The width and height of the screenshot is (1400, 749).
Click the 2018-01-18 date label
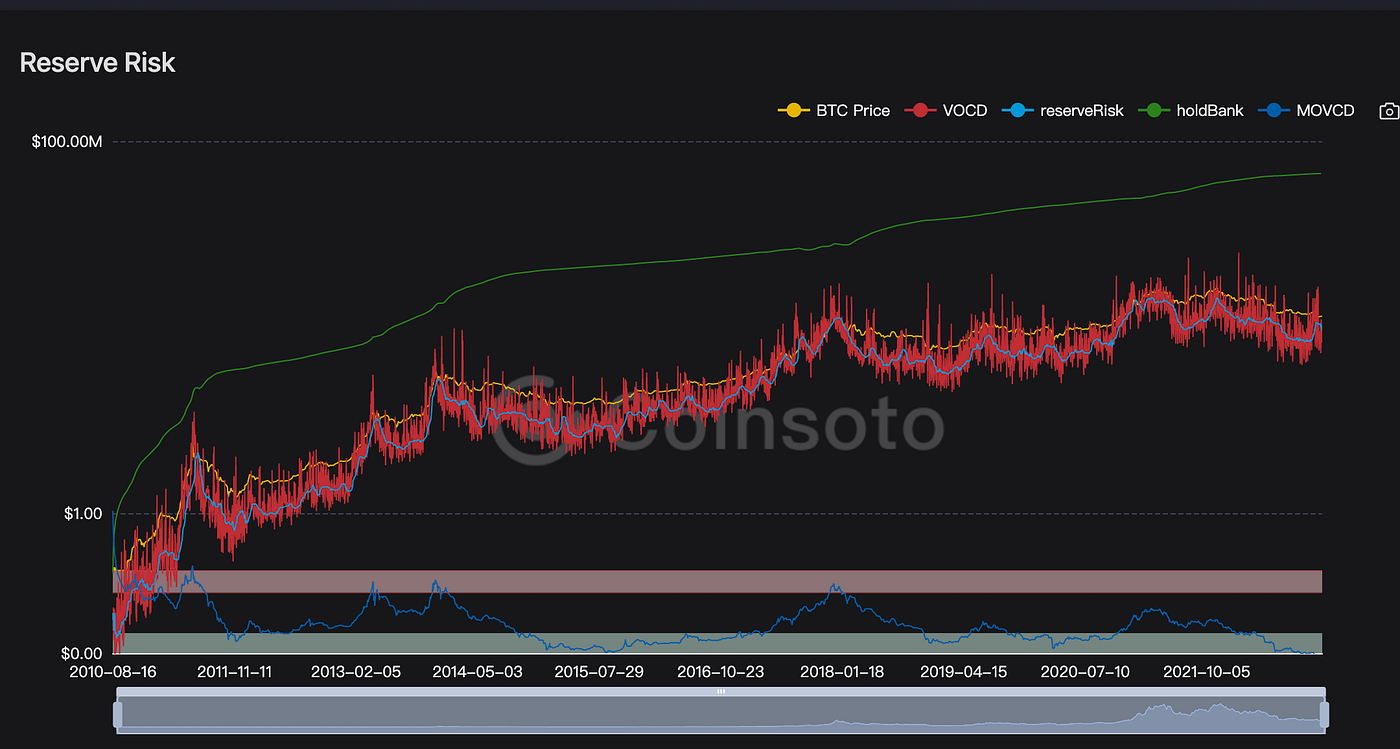pos(844,672)
